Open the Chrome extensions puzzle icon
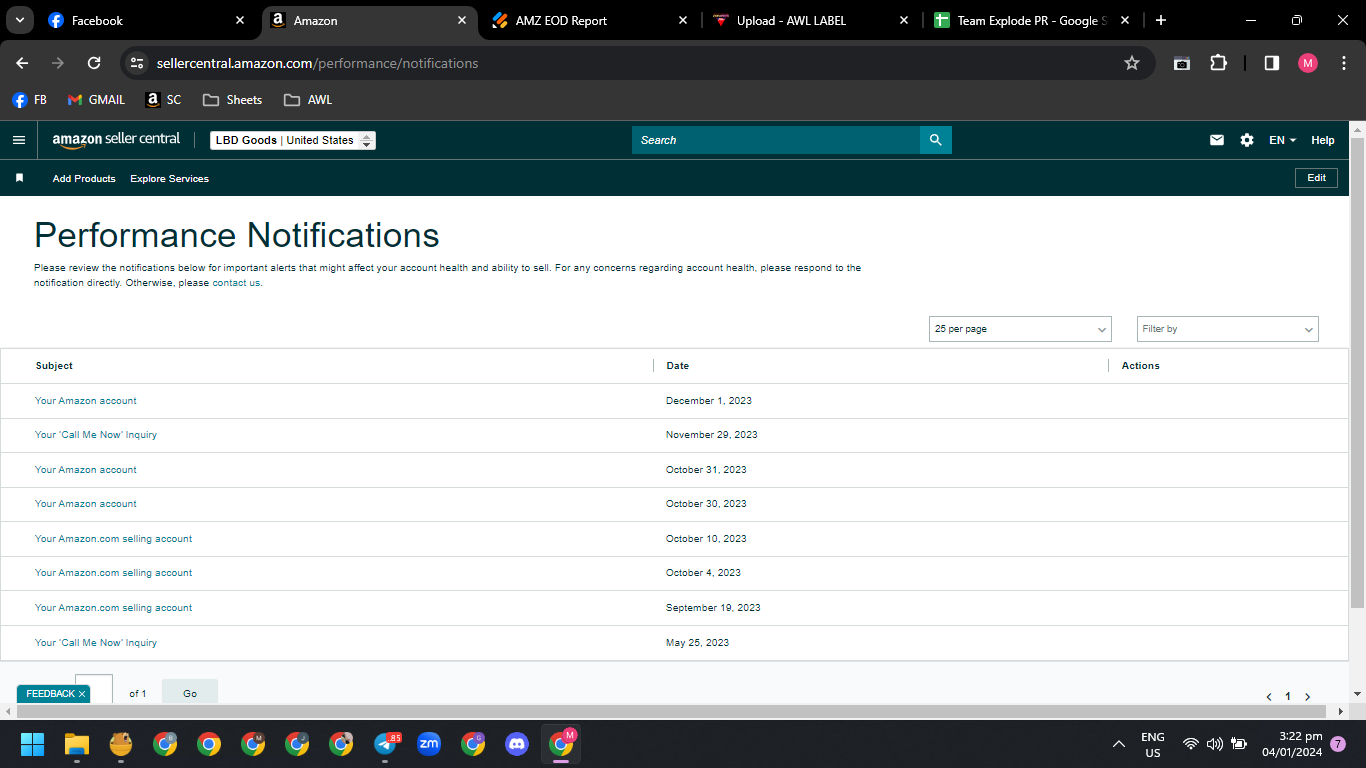 pos(1218,63)
